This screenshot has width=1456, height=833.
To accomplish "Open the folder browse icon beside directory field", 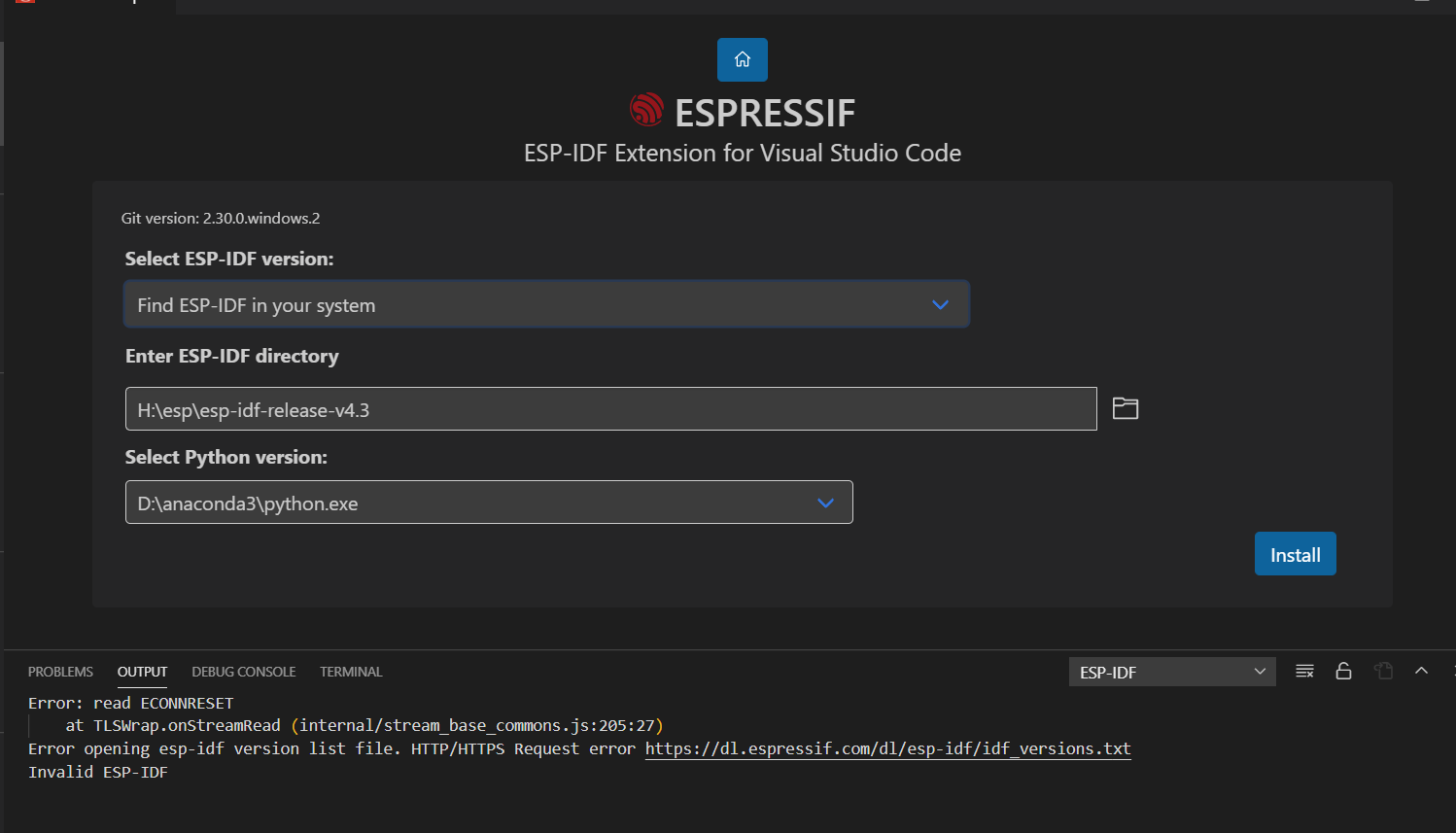I will pos(1125,407).
